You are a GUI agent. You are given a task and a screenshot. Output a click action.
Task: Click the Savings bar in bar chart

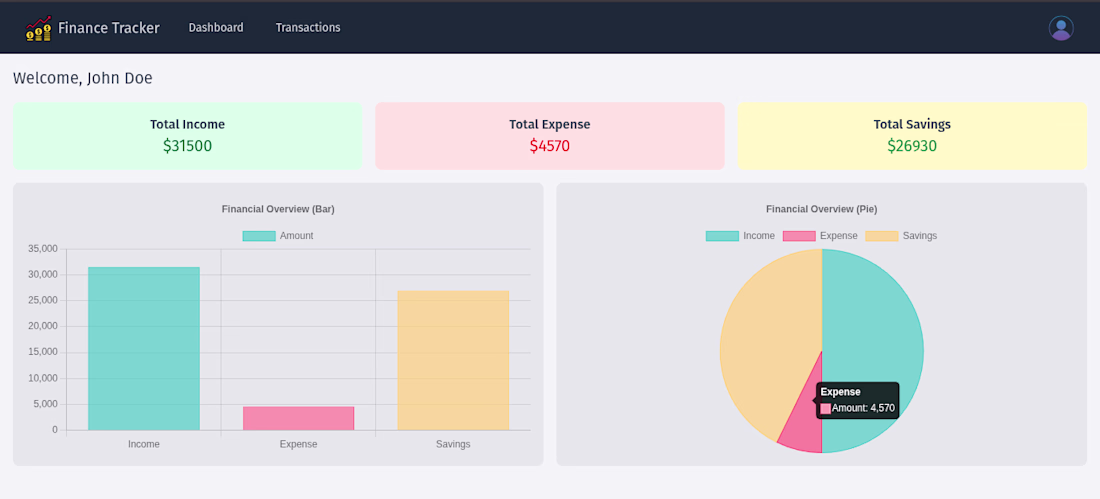[453, 361]
